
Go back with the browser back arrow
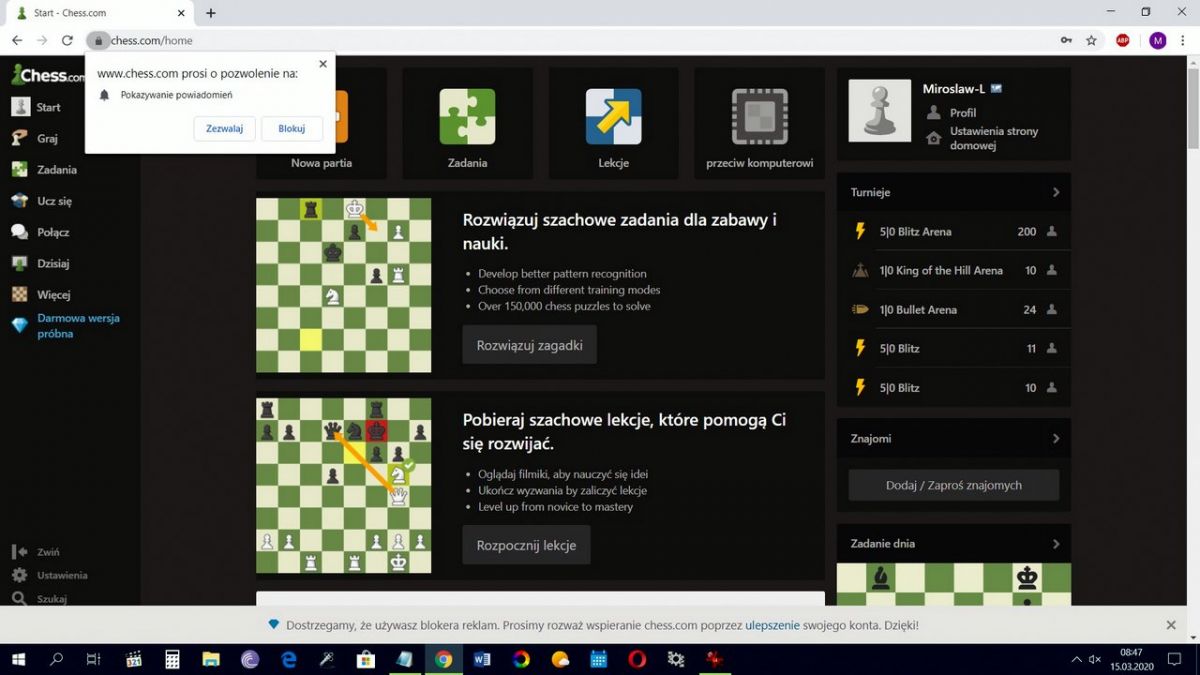click(x=17, y=40)
